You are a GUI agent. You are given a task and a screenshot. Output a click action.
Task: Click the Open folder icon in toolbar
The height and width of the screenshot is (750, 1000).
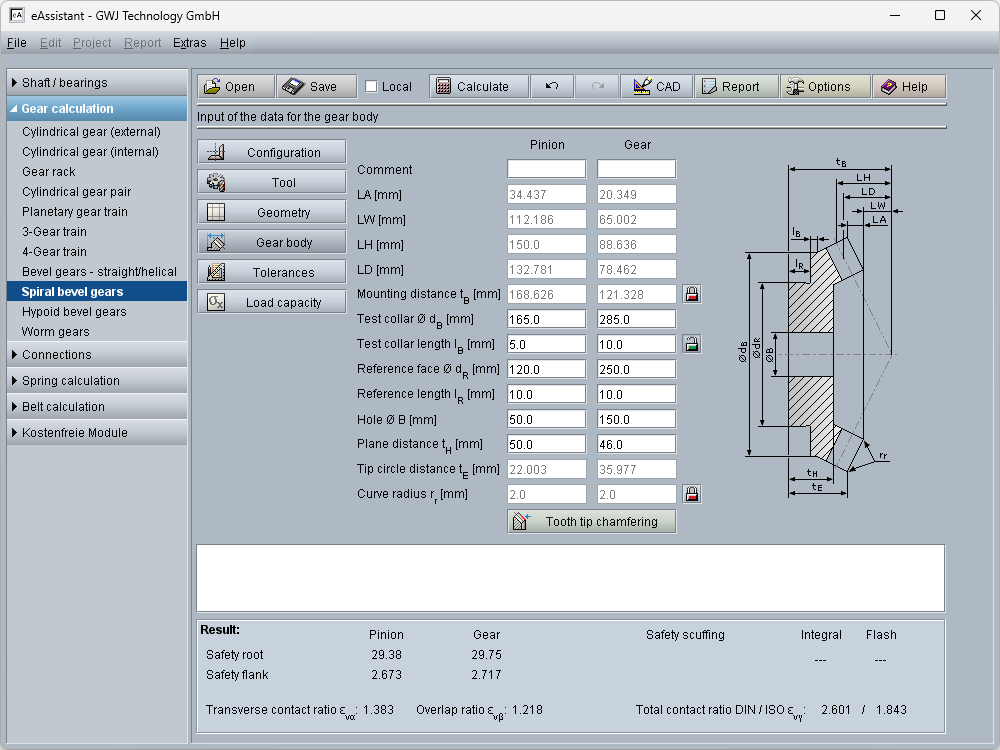tap(212, 87)
